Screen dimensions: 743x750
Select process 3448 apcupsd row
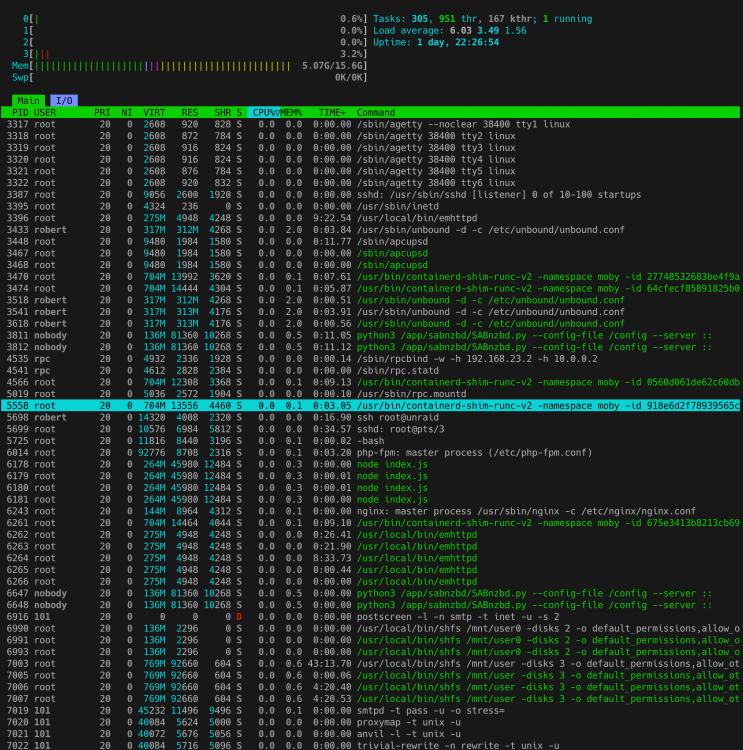[x=370, y=242]
